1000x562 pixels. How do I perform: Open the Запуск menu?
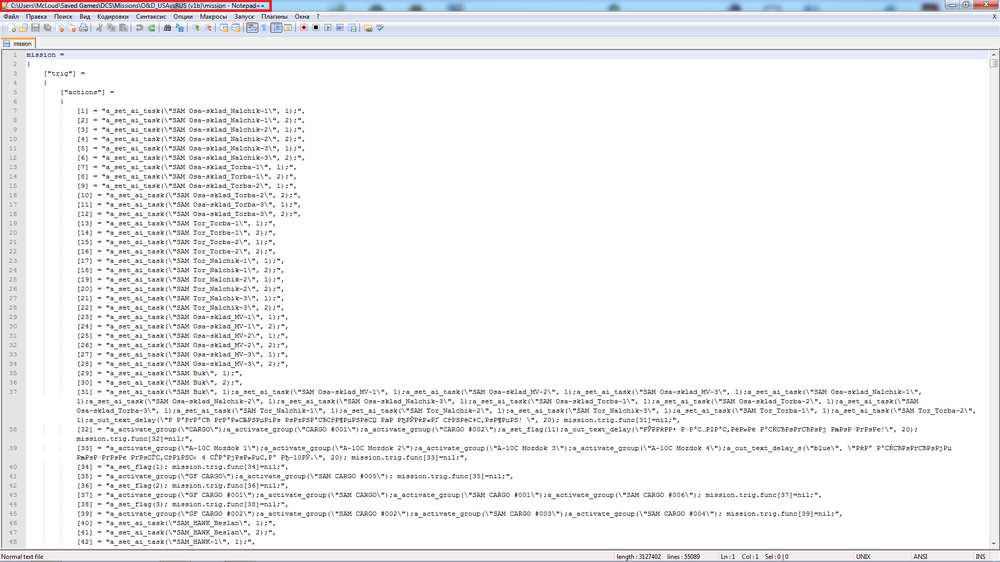pos(244,17)
